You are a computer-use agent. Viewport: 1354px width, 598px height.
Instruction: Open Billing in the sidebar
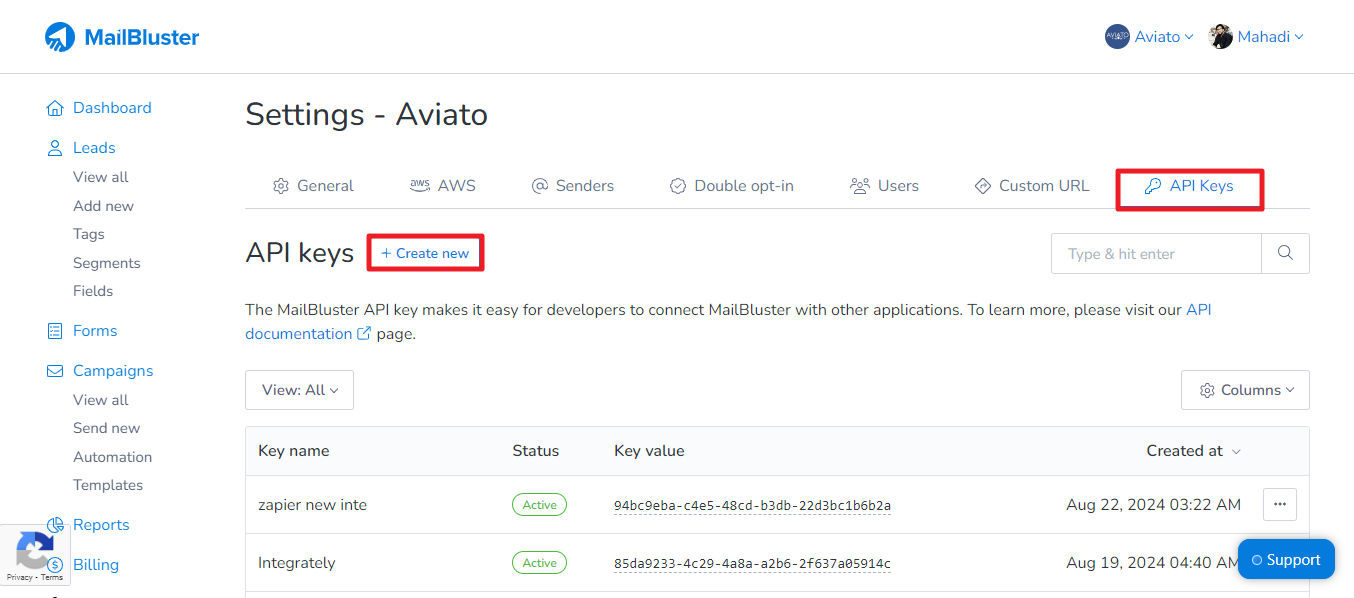[x=96, y=565]
